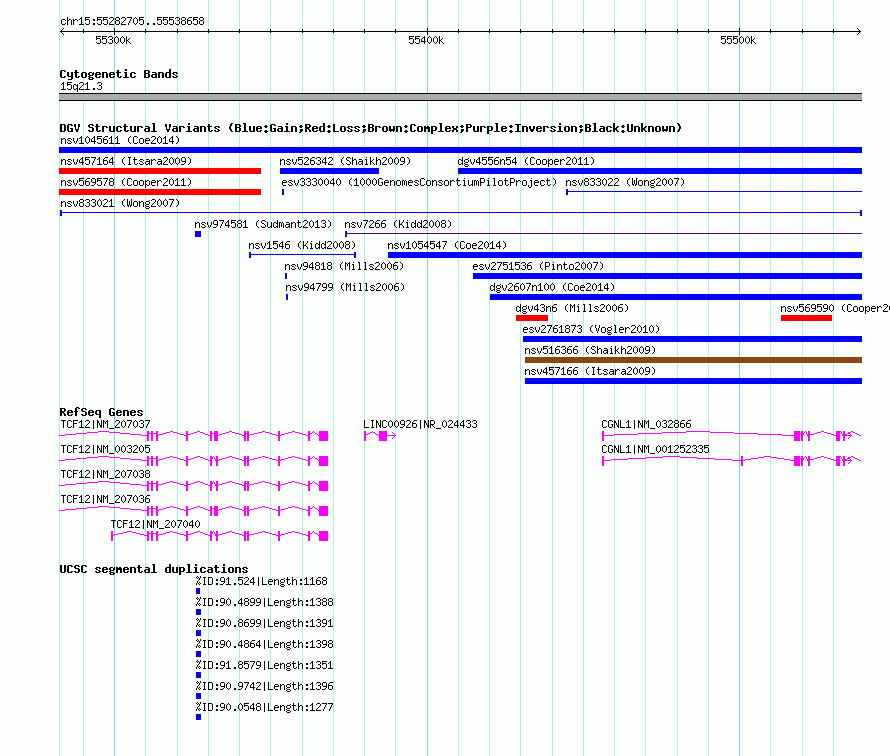Click the nsv1045611 (Coe2014) blue gain bar

460,150
